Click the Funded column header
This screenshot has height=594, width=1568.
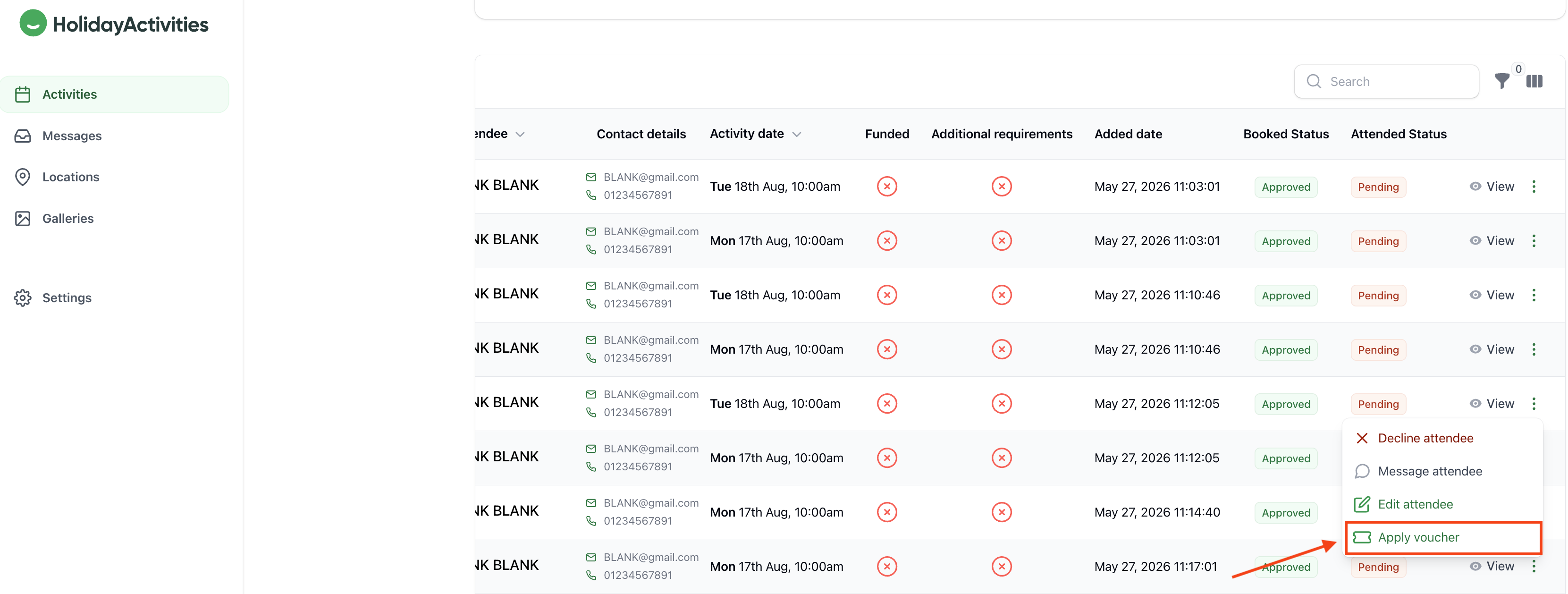tap(887, 134)
